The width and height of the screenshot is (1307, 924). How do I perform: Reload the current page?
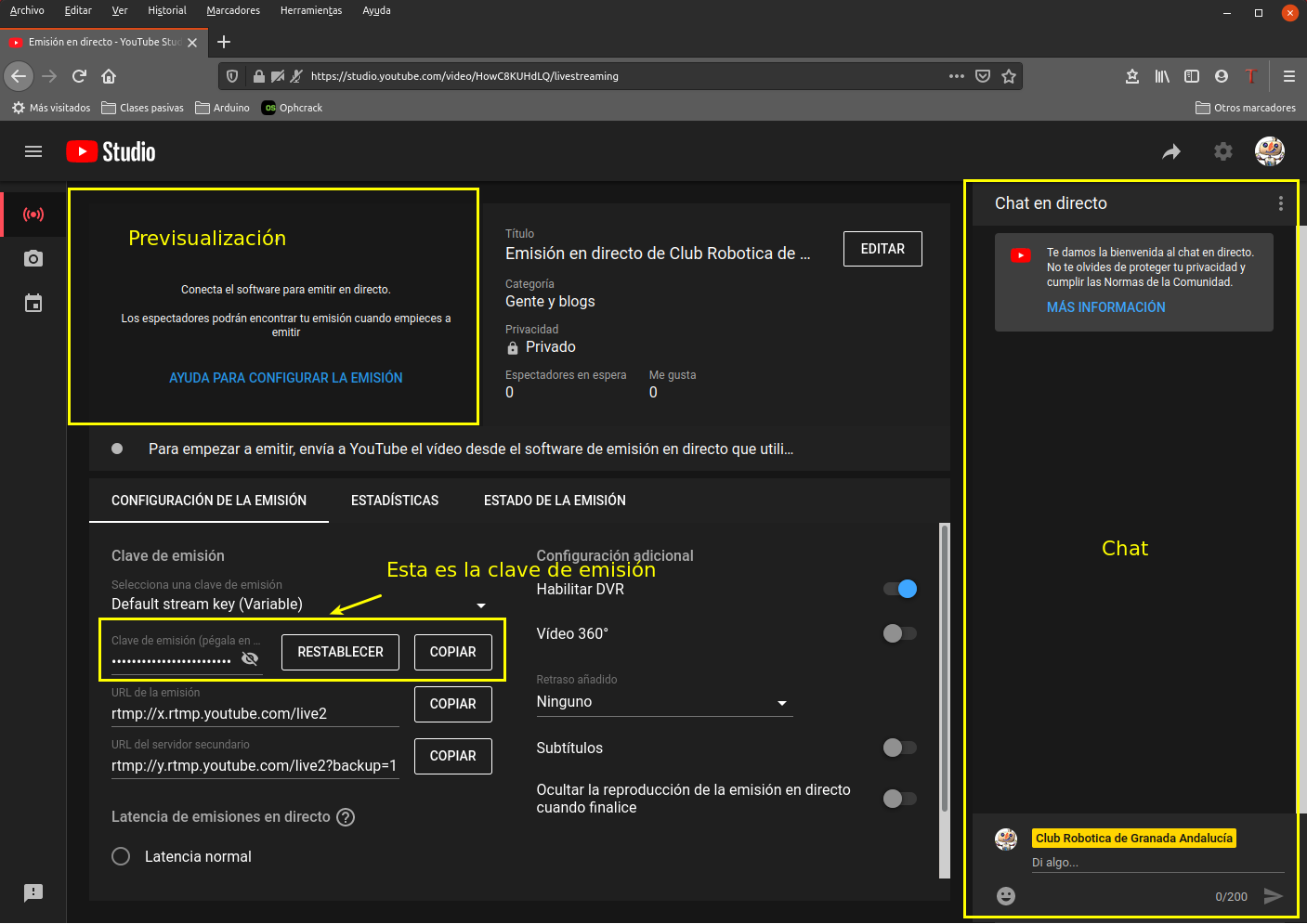click(80, 76)
